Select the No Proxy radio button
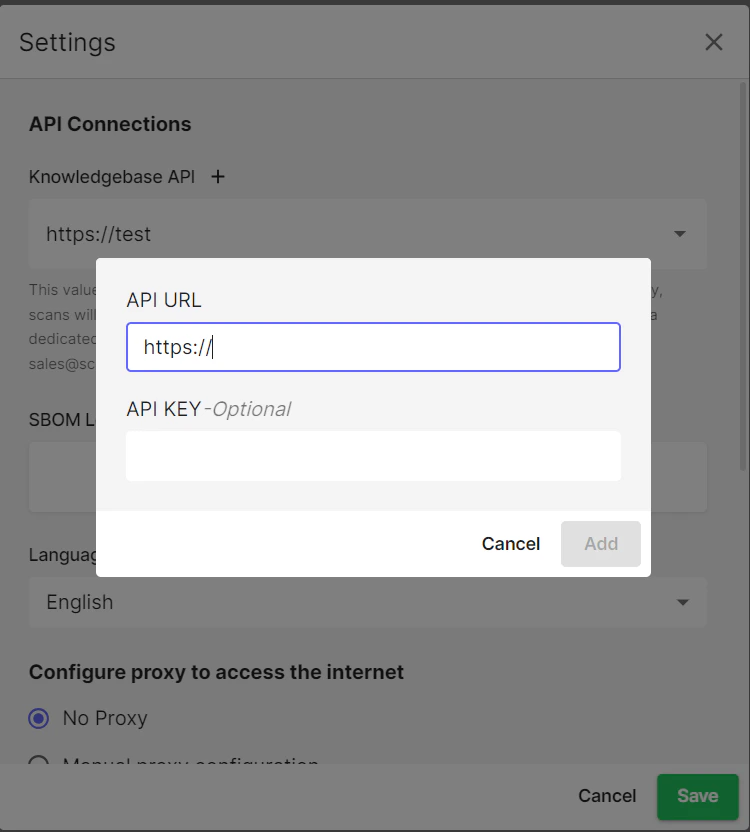The height and width of the screenshot is (832, 750). click(x=37, y=718)
